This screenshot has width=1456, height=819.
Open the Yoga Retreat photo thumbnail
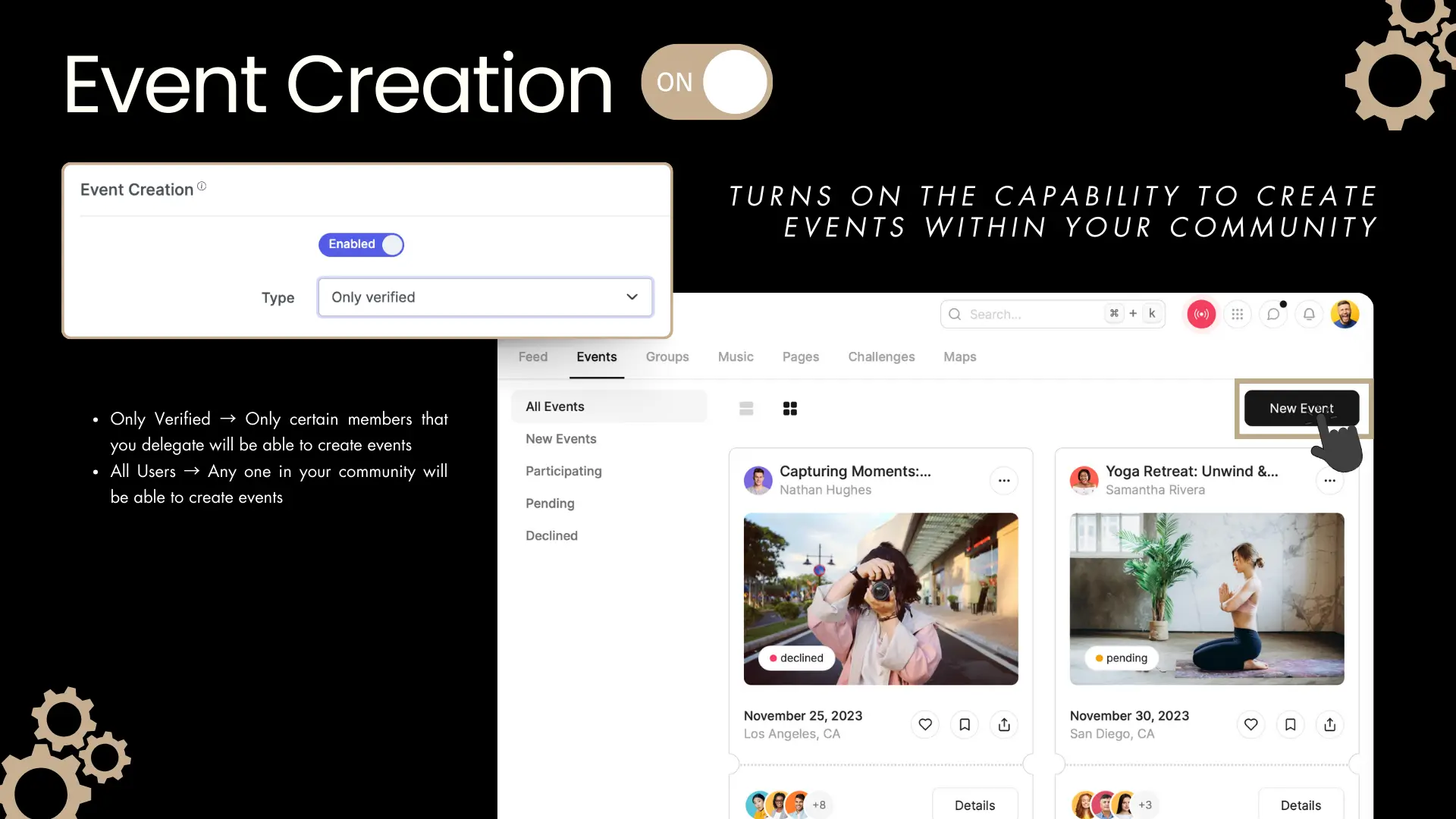click(x=1207, y=599)
